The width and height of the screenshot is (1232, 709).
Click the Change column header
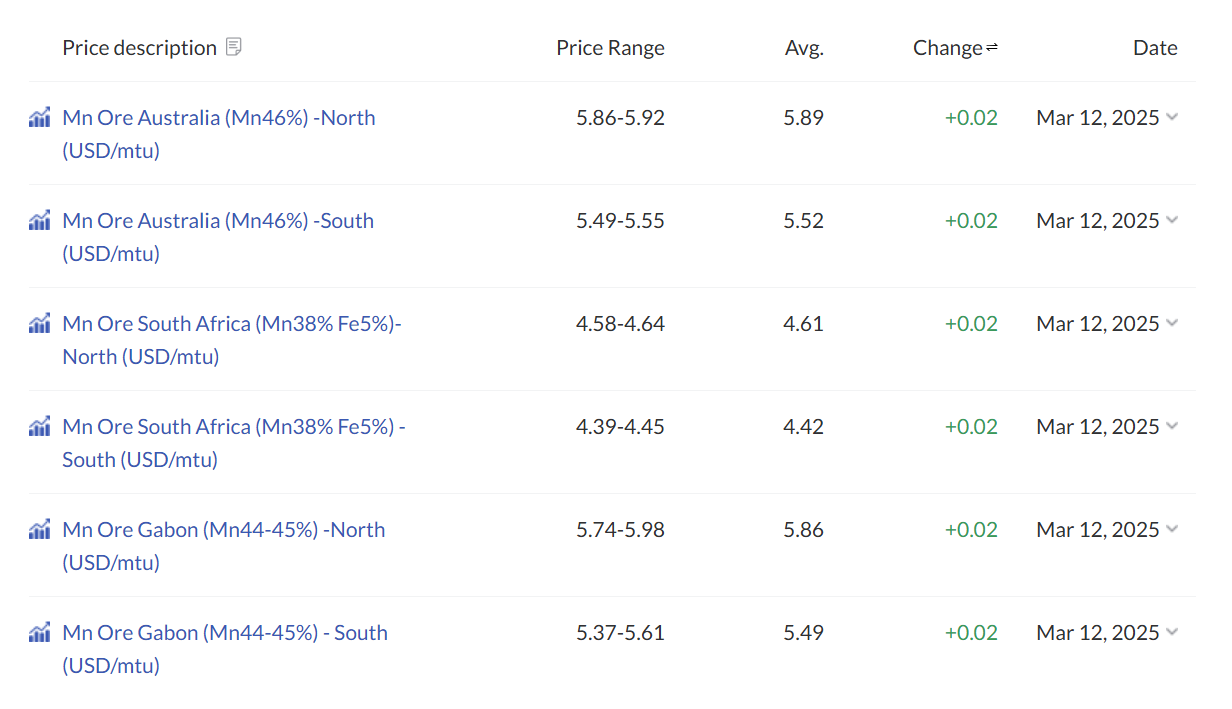[948, 48]
